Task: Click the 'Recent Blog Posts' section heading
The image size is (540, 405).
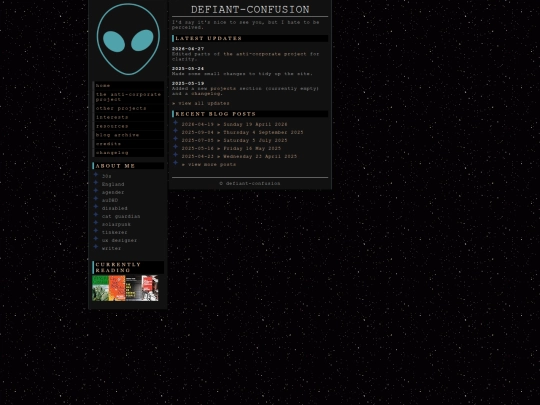Action: pyautogui.click(x=250, y=114)
